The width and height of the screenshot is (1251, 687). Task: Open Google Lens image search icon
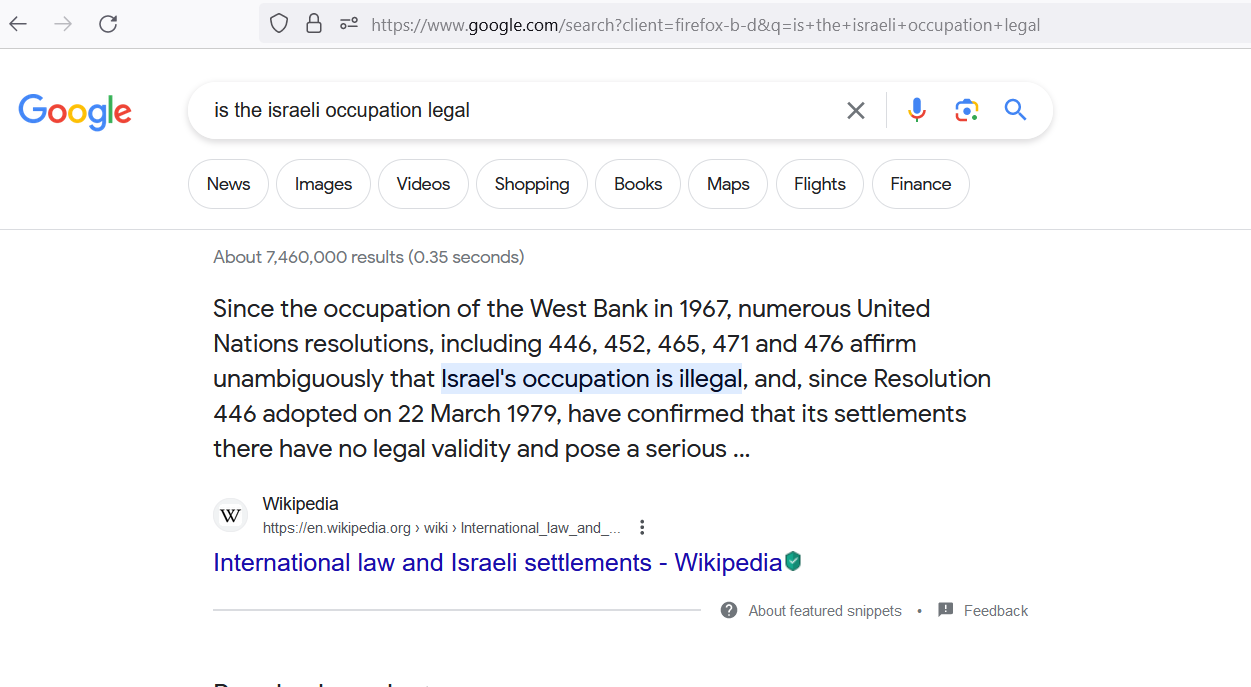[966, 110]
